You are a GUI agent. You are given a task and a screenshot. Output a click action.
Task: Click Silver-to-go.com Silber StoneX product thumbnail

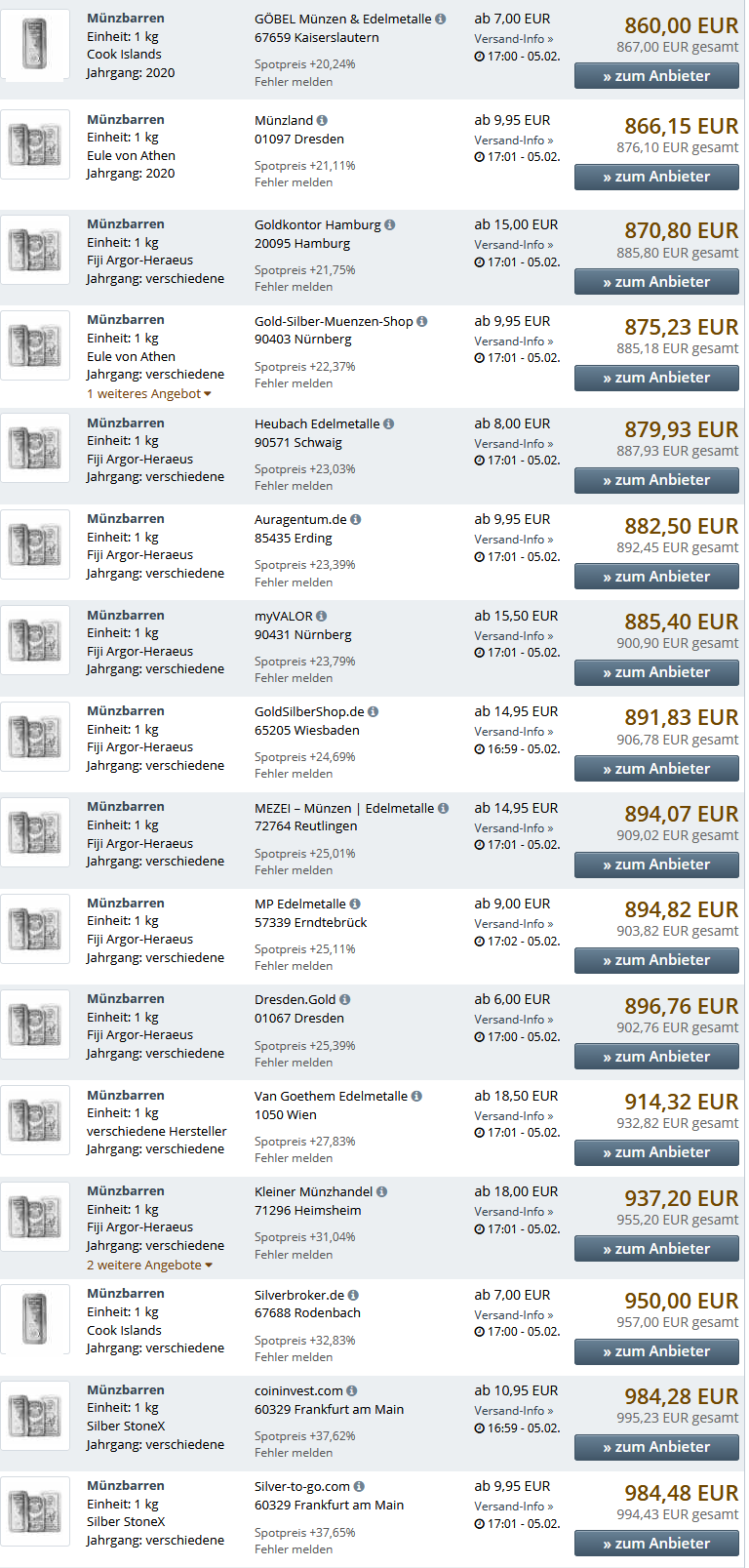click(x=35, y=1511)
